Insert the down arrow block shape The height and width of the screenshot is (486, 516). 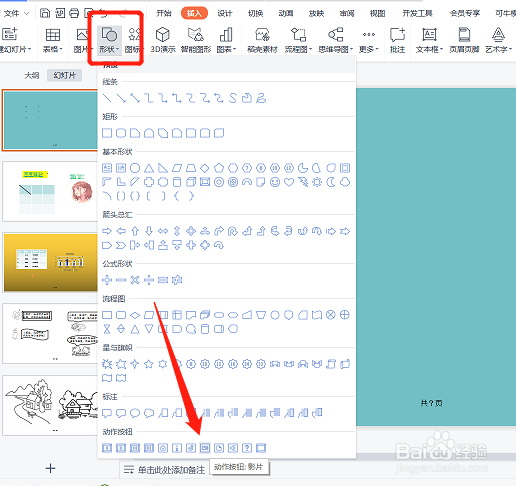(149, 231)
